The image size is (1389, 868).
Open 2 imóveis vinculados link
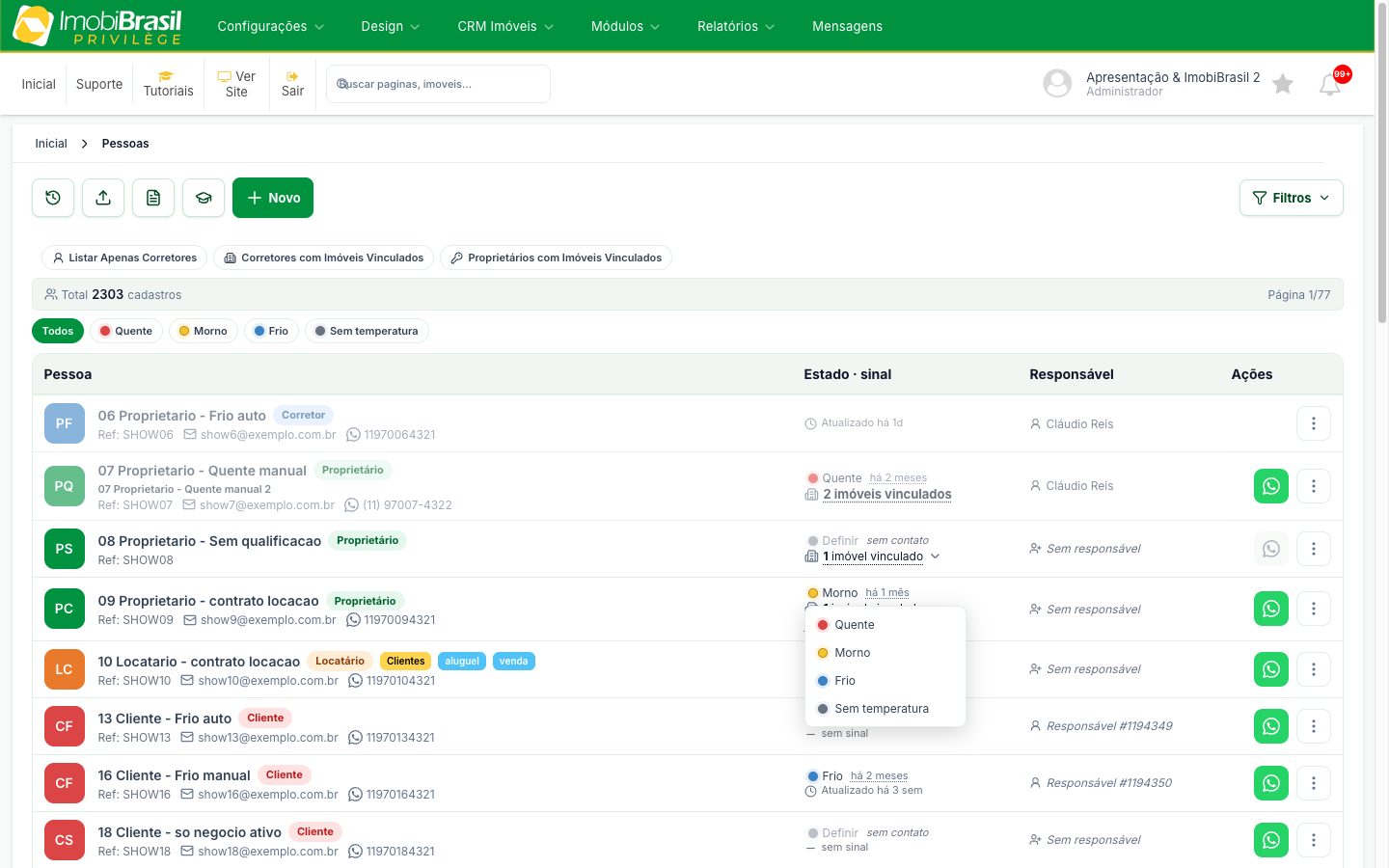[887, 495]
